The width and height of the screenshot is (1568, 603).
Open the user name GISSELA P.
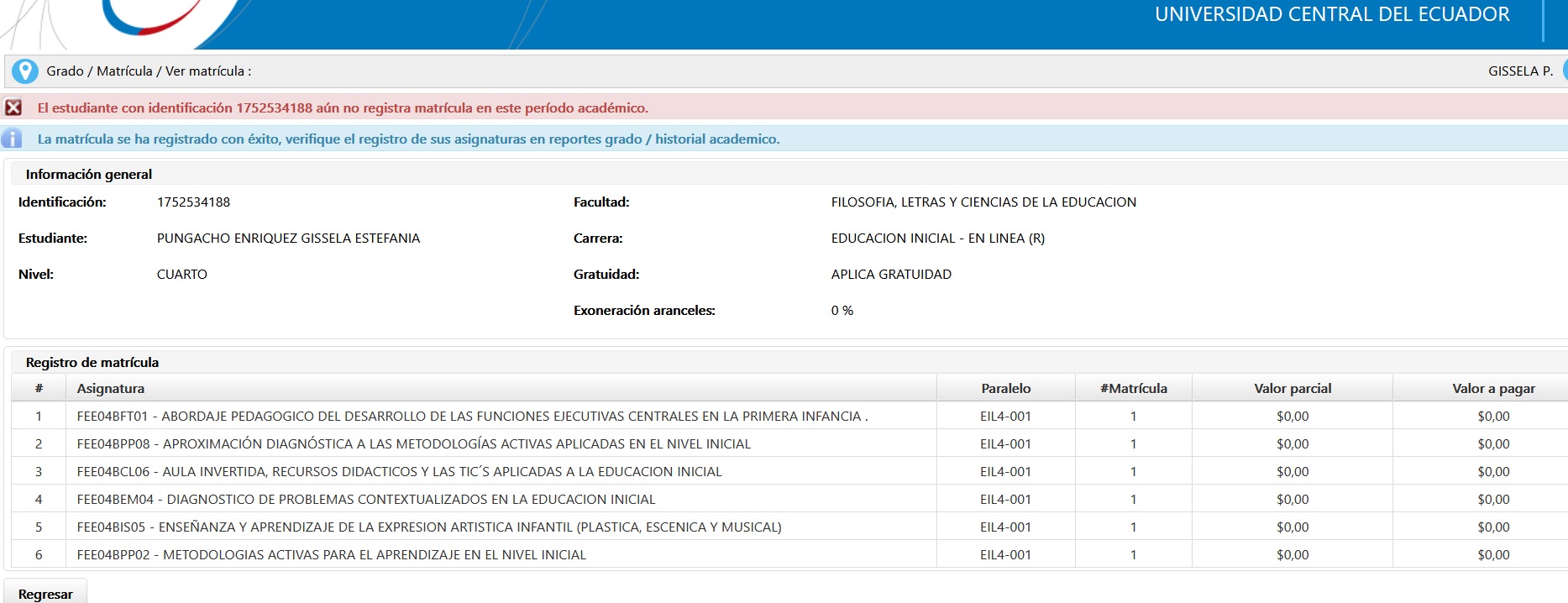click(x=1520, y=71)
